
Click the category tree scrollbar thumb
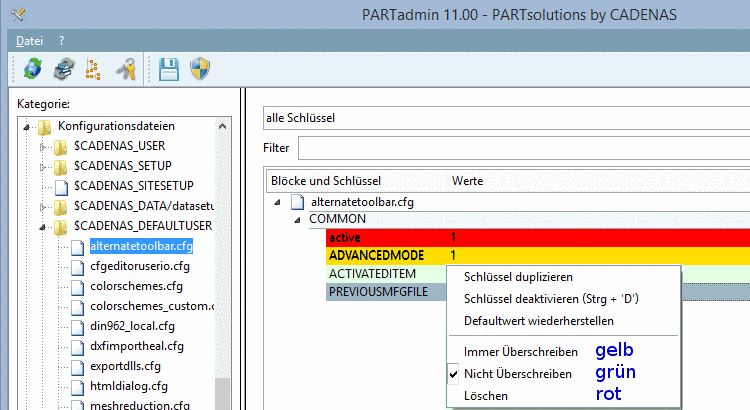(x=222, y=393)
